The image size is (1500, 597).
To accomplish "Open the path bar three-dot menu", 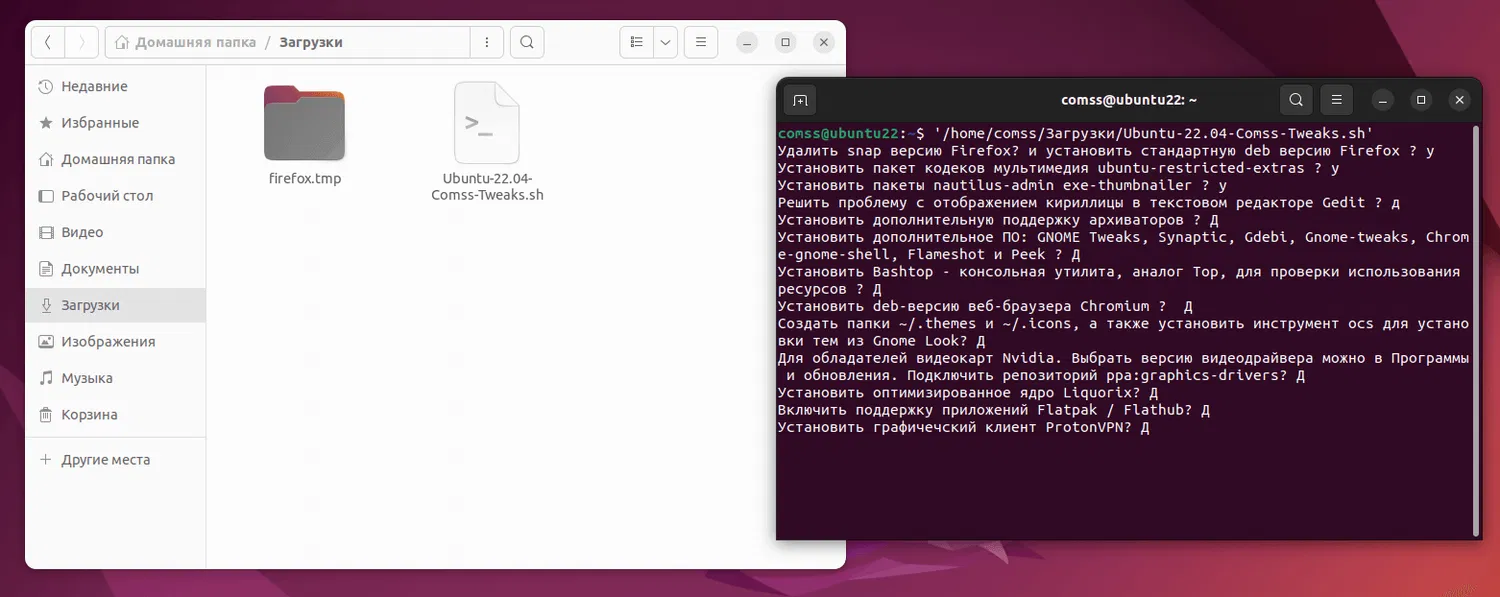I will click(x=487, y=42).
